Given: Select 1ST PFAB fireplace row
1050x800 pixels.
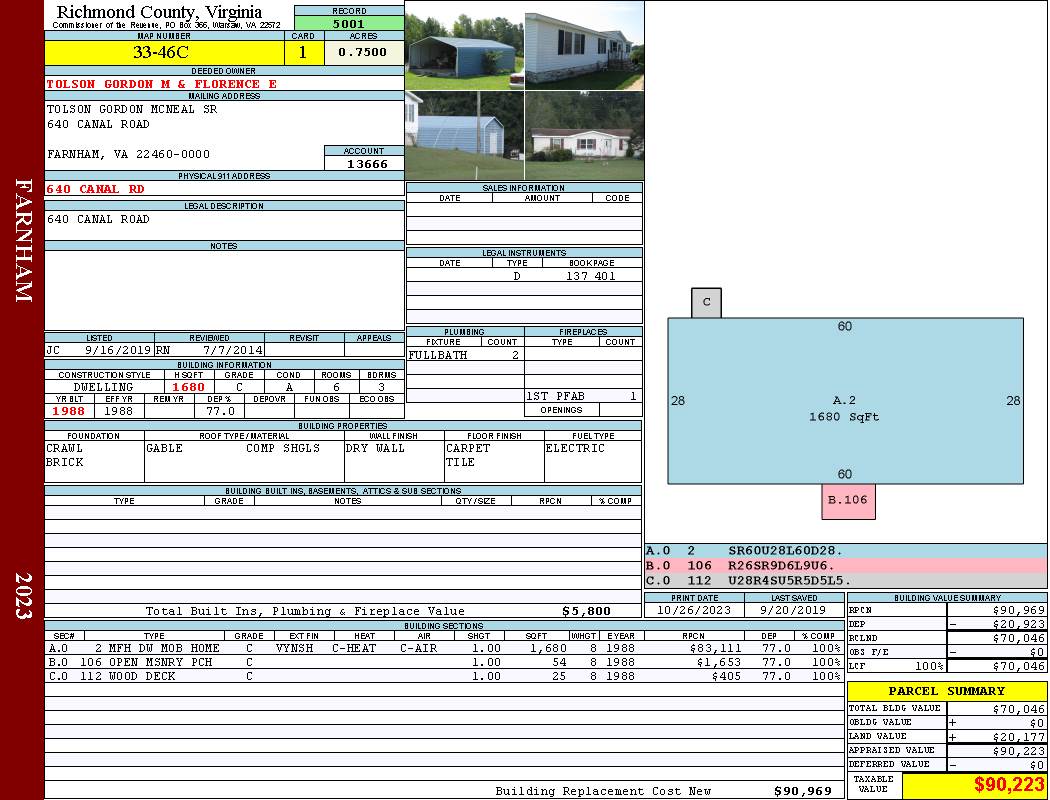Looking at the screenshot, I should click(583, 396).
